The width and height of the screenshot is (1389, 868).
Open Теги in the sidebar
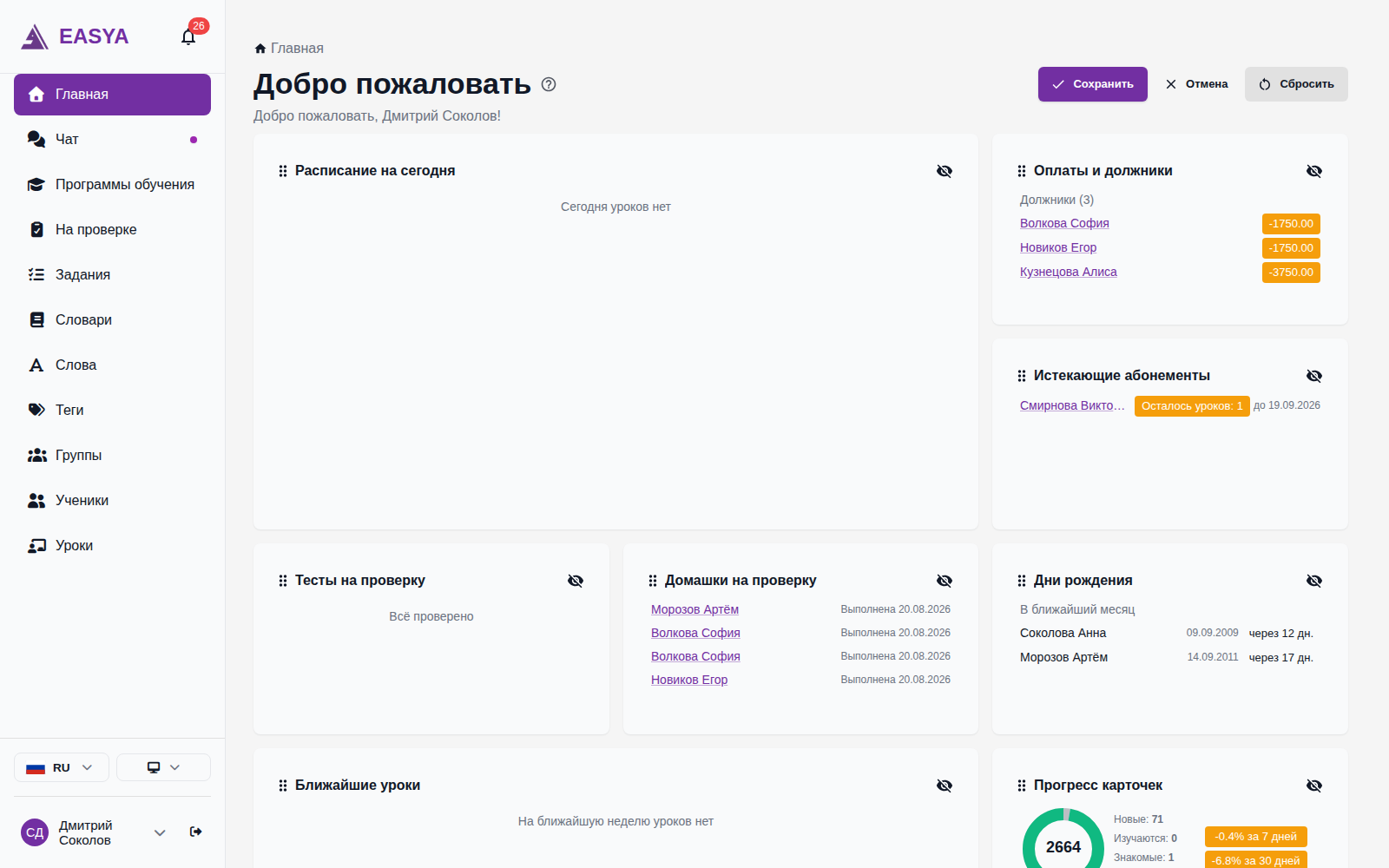point(112,411)
